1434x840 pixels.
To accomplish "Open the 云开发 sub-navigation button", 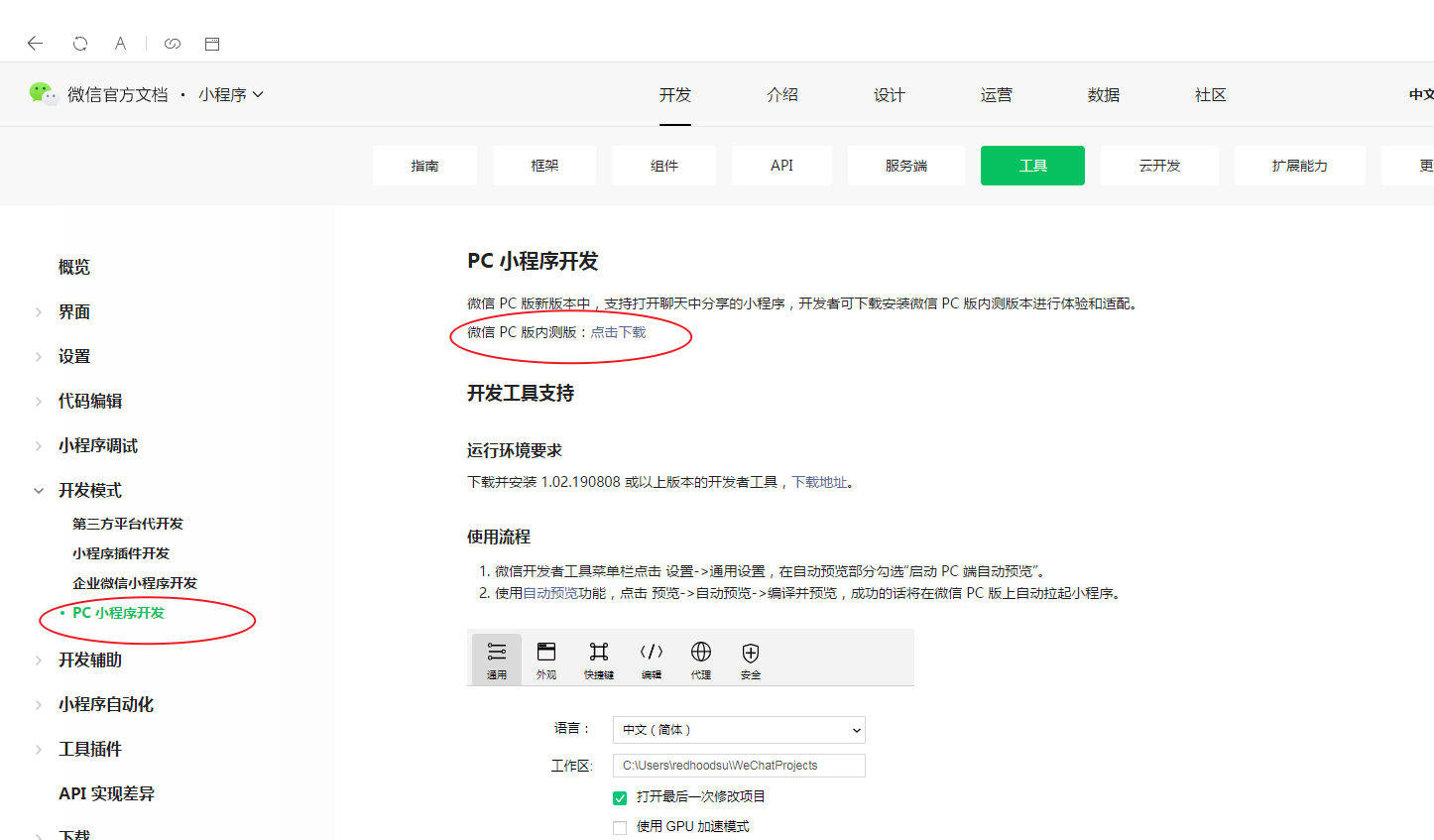I will point(1159,166).
